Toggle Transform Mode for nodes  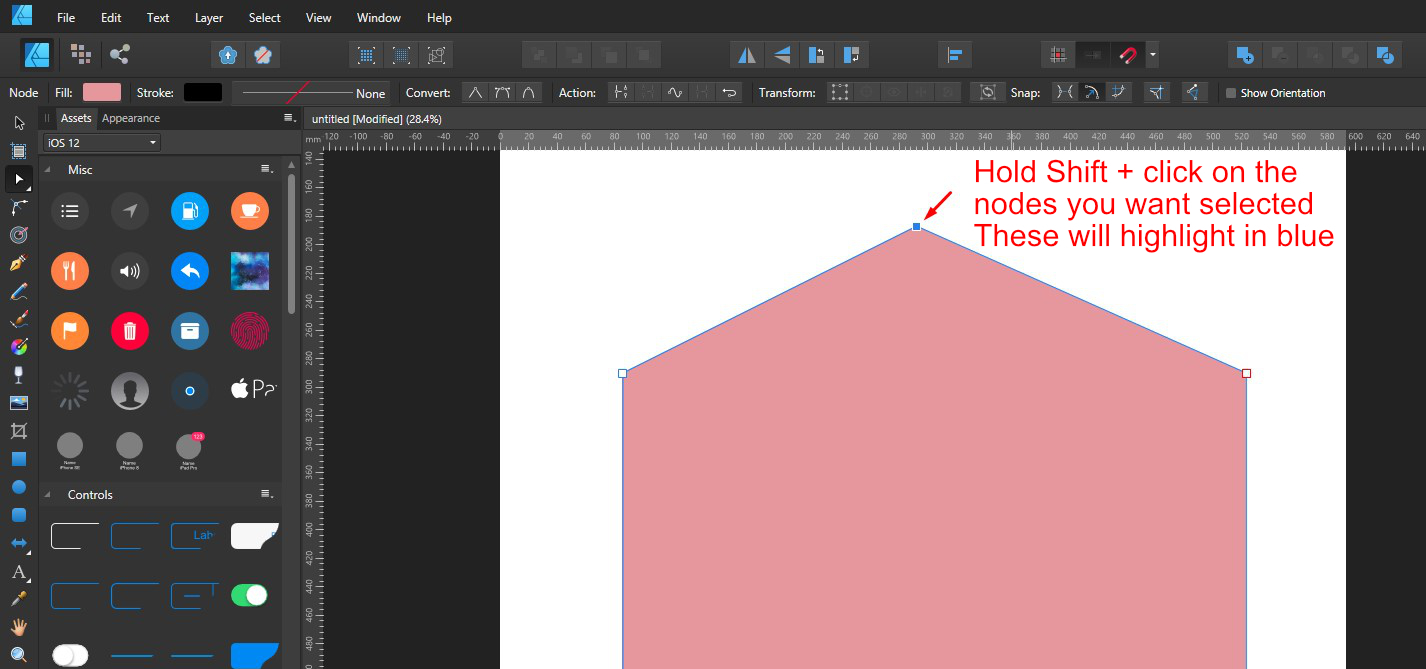pyautogui.click(x=839, y=92)
